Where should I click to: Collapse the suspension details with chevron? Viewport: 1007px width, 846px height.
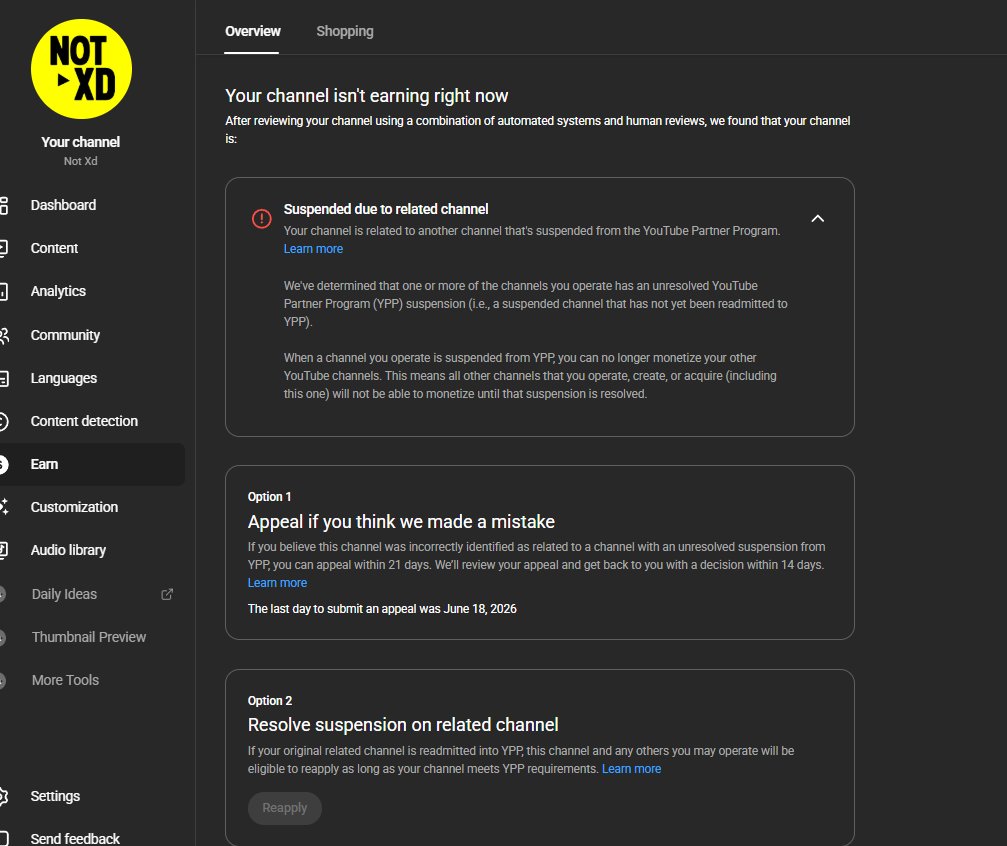point(818,218)
